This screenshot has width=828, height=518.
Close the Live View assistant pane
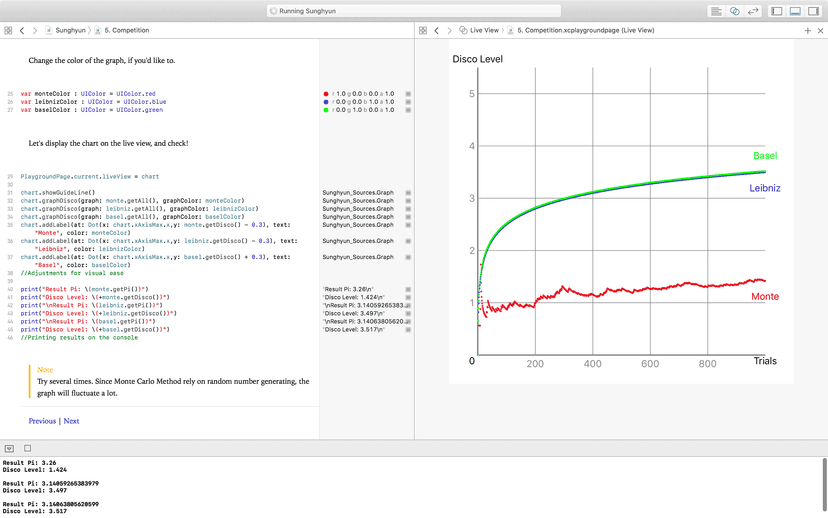click(821, 31)
